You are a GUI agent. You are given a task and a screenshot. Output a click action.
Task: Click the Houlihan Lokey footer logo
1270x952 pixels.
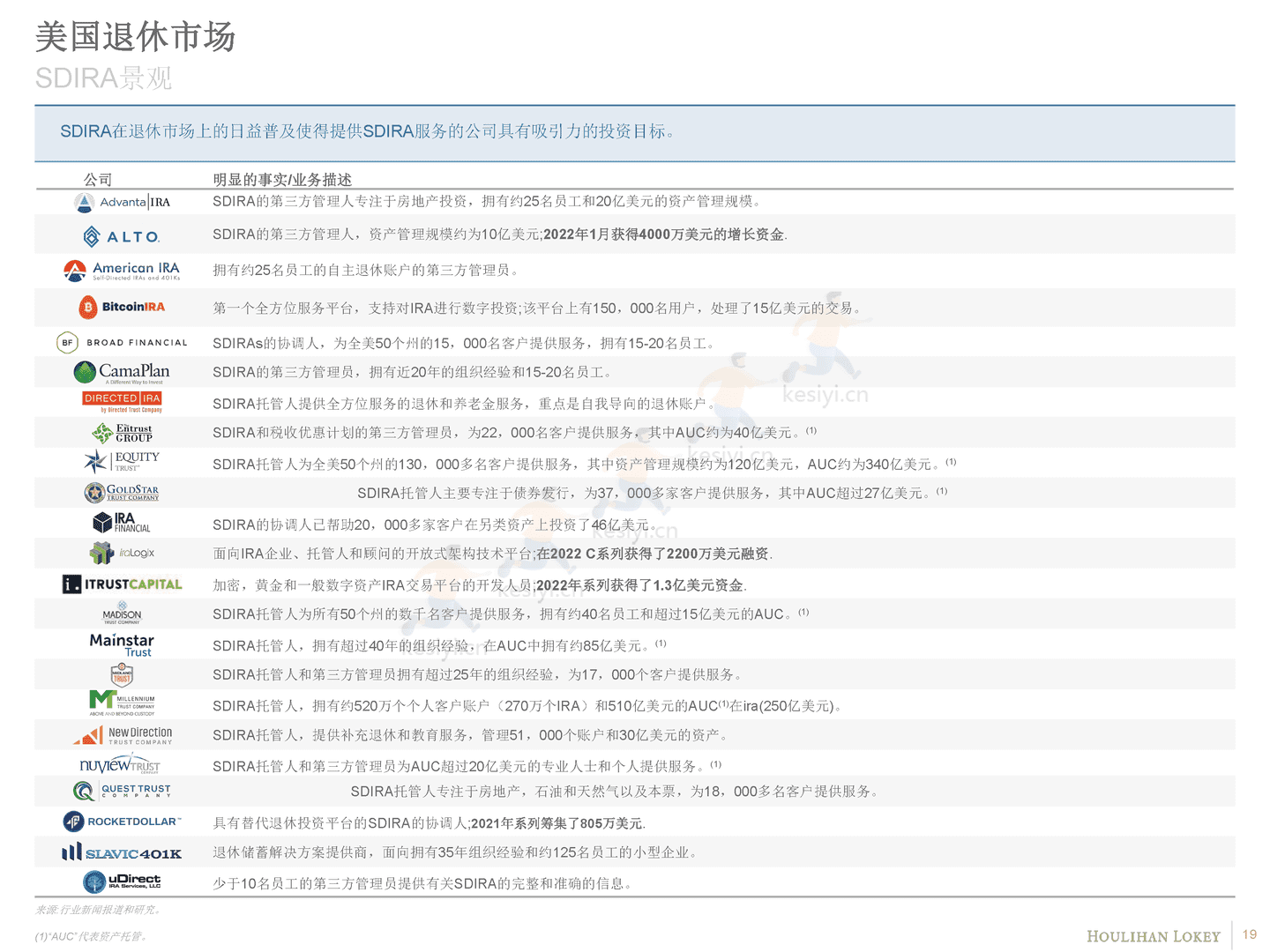pos(1153,936)
